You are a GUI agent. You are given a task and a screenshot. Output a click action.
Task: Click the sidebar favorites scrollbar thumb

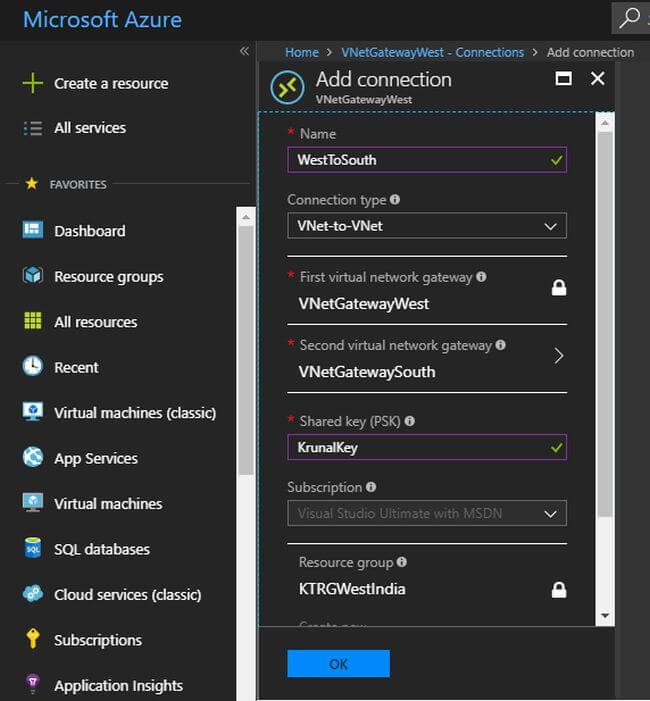point(246,351)
